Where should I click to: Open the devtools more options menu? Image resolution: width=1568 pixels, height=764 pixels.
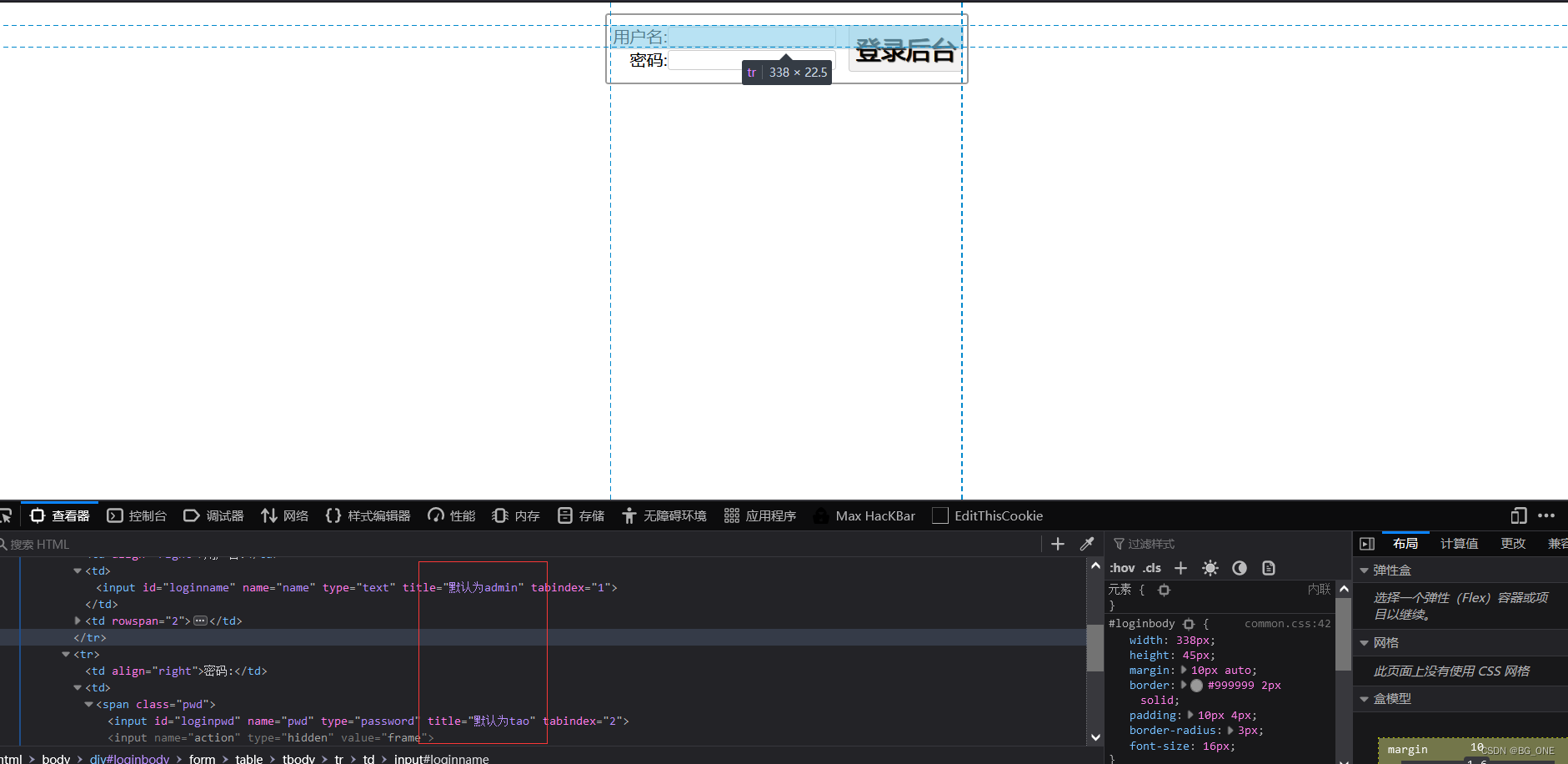pos(1546,515)
